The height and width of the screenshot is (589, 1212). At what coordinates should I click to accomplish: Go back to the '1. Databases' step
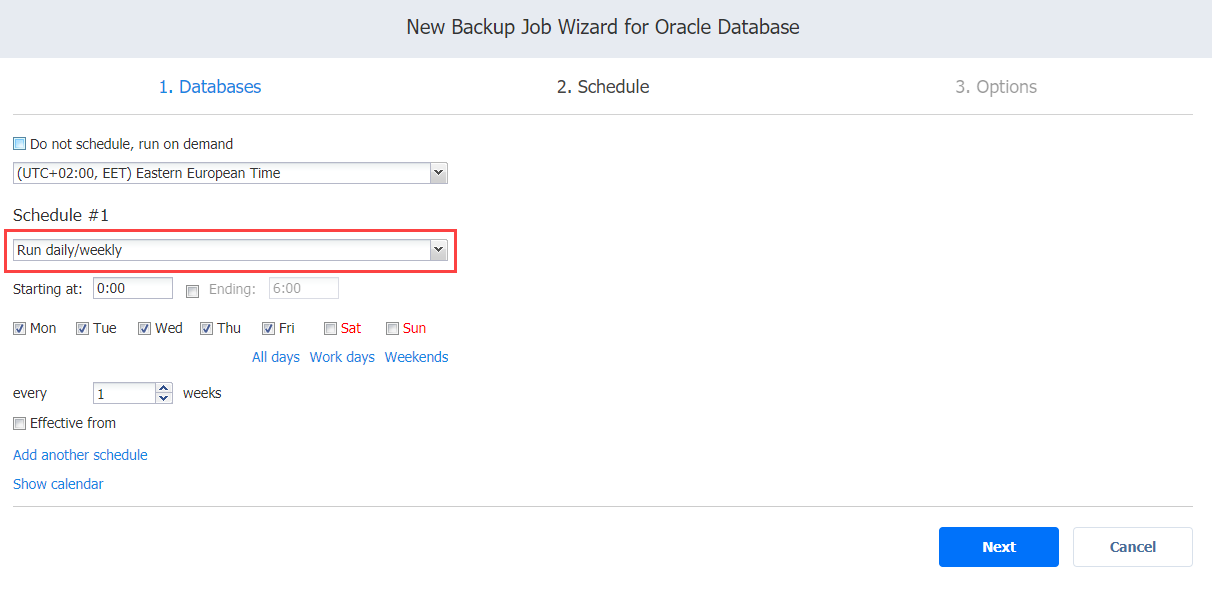click(210, 87)
